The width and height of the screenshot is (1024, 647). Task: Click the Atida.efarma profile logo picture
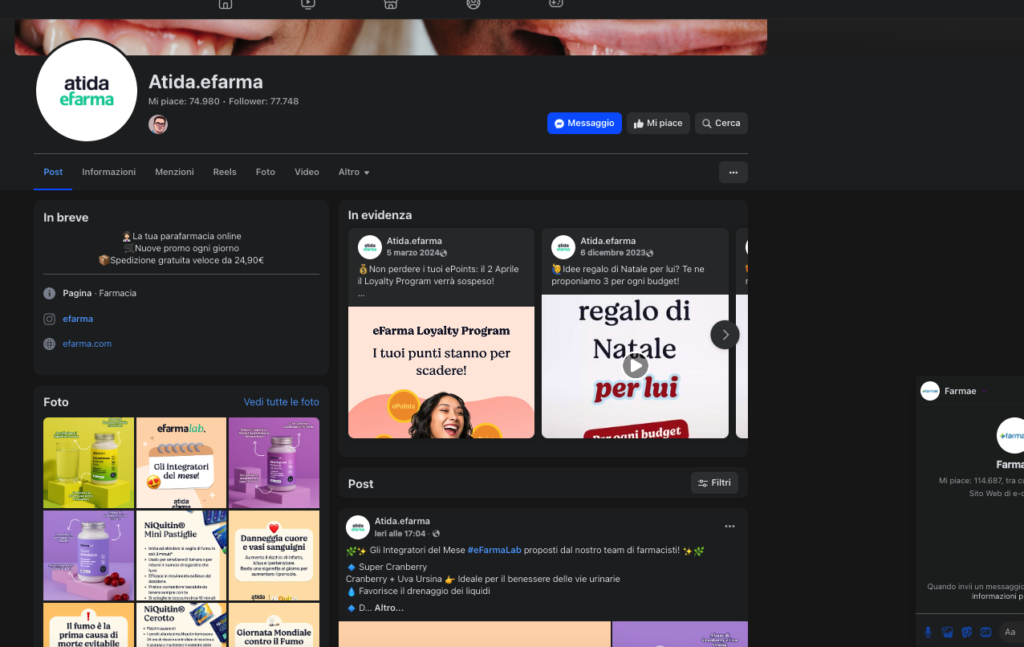coord(86,90)
